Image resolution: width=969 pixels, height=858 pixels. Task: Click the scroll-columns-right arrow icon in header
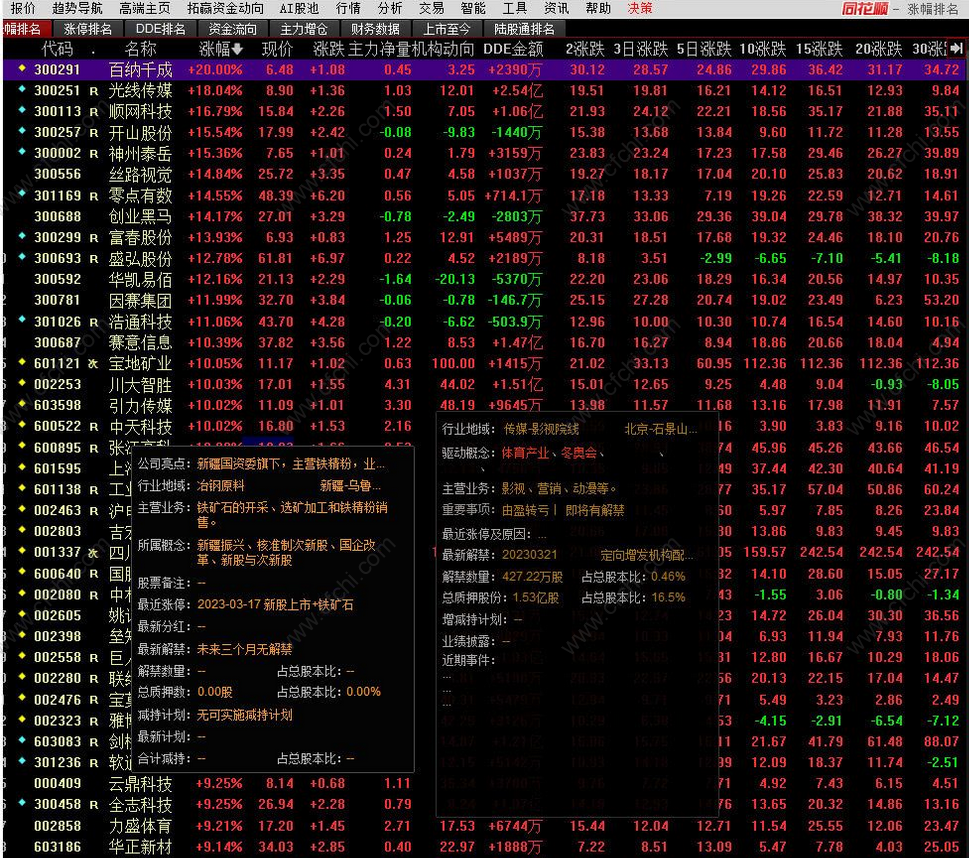point(956,48)
